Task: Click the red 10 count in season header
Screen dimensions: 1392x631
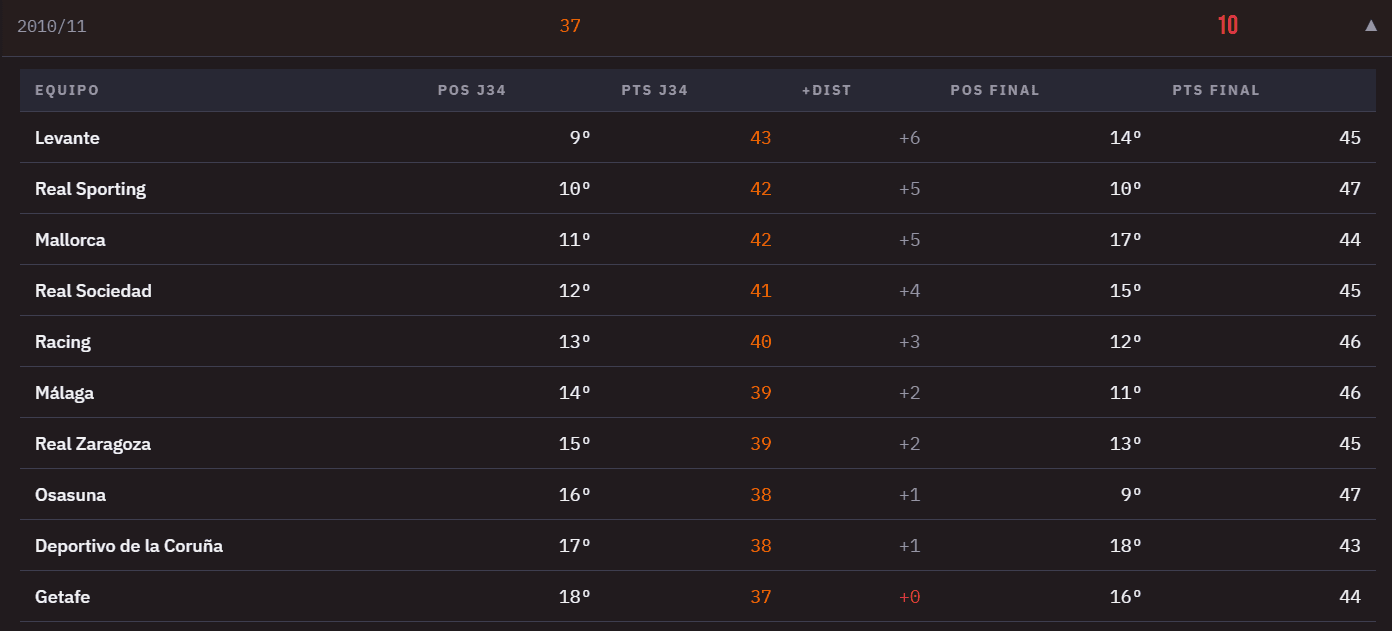Action: [x=1228, y=26]
